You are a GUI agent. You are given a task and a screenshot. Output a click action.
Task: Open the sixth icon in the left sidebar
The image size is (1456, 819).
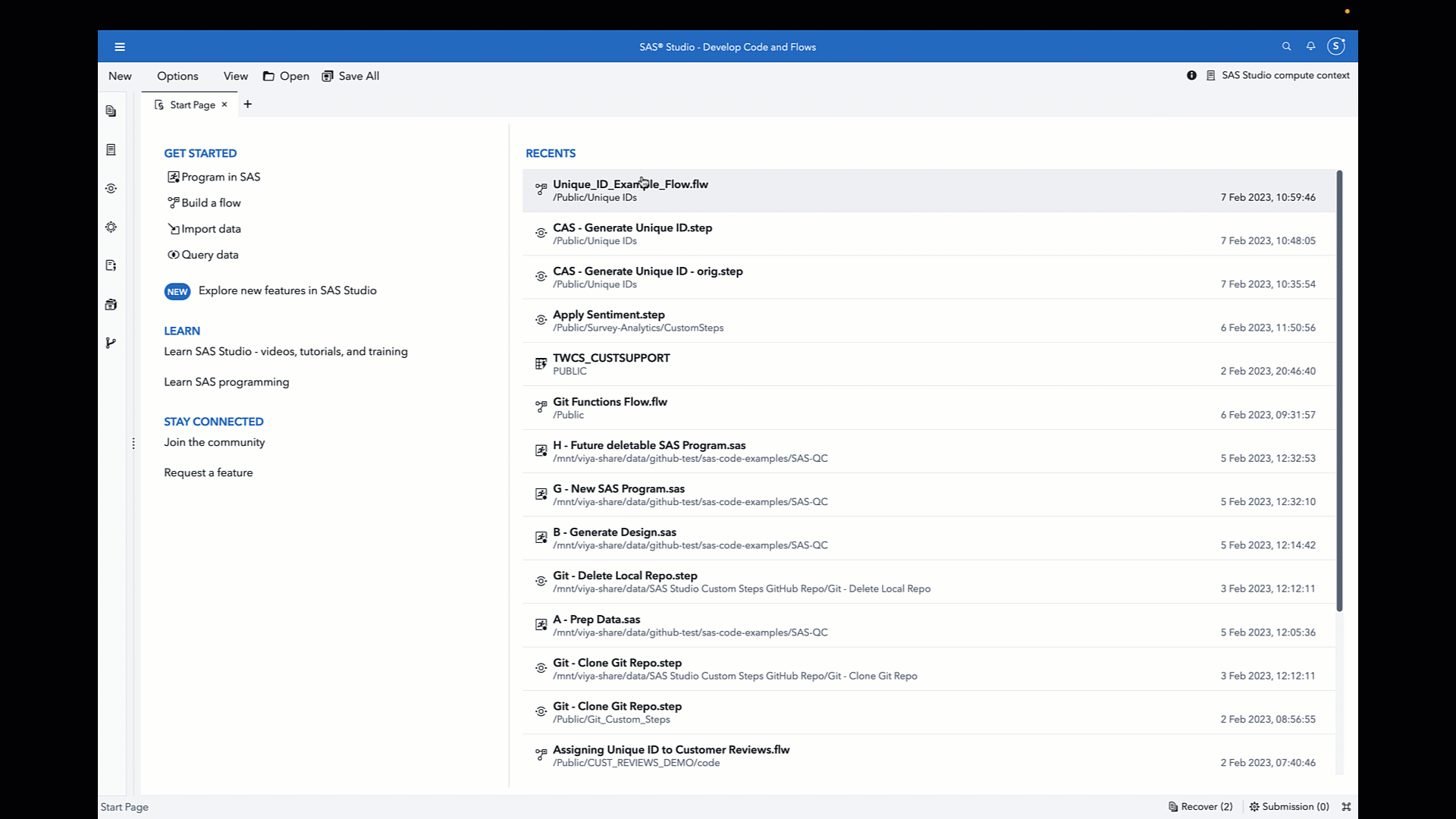tap(111, 305)
